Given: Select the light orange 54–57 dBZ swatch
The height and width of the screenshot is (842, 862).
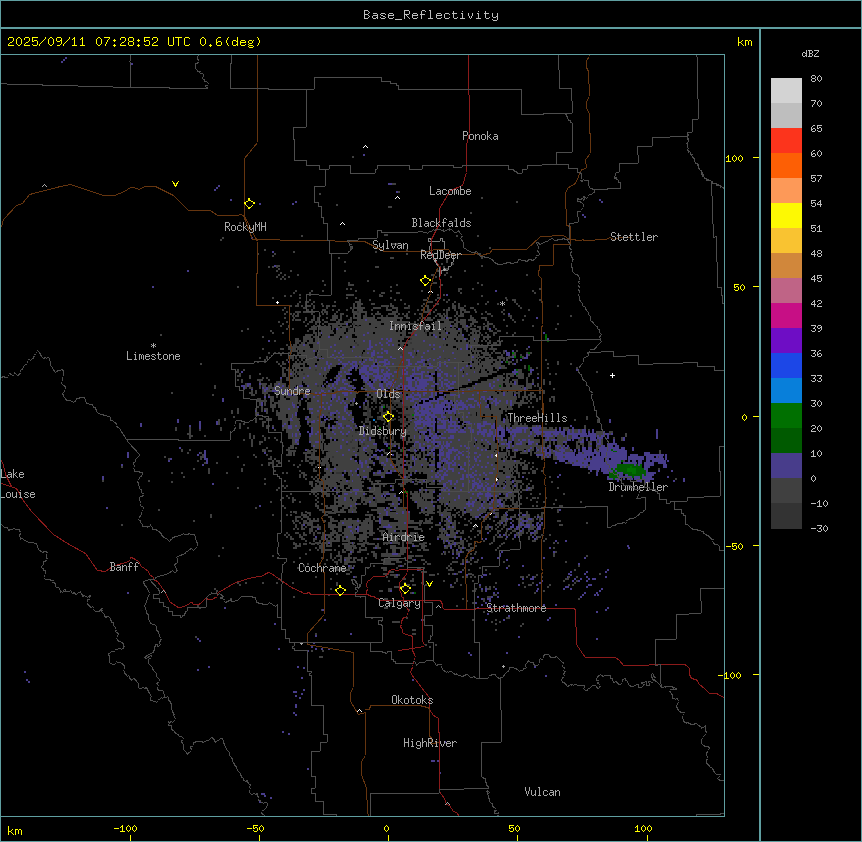Looking at the screenshot, I should [x=786, y=191].
